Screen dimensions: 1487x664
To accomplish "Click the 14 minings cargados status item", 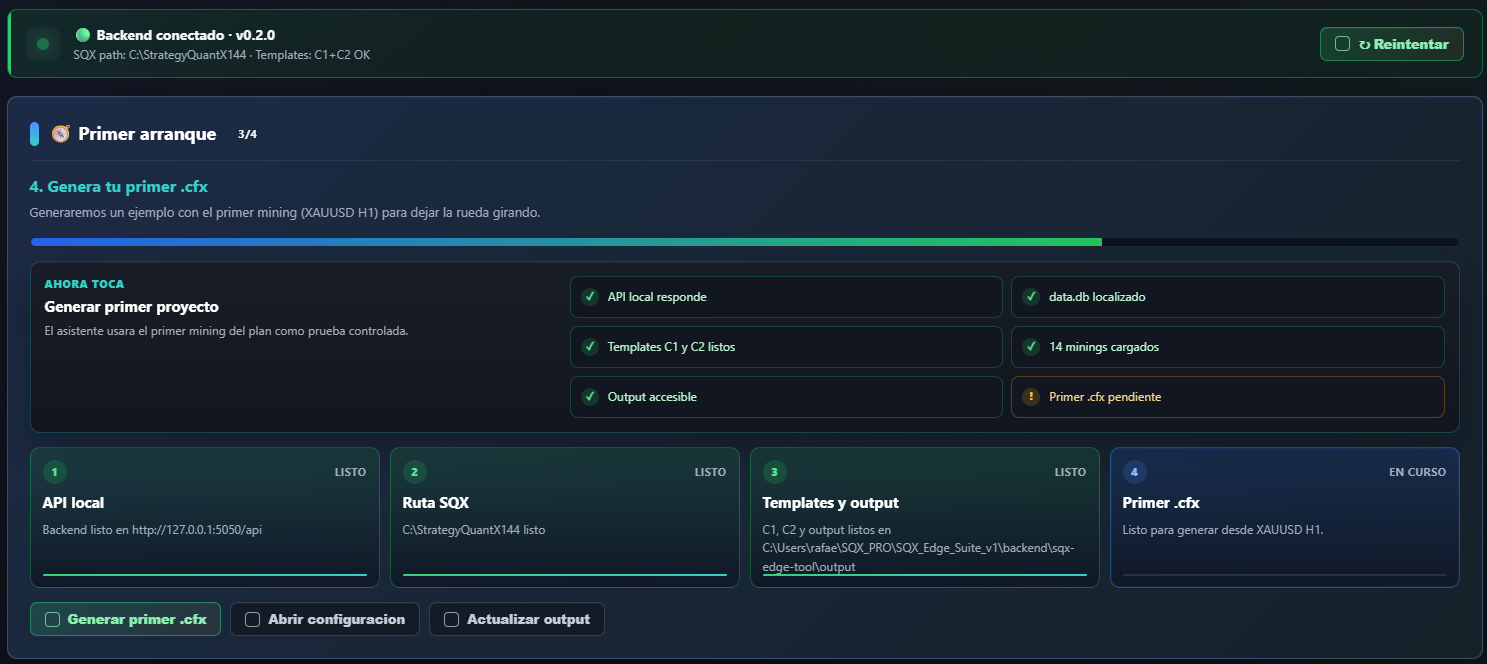I will coord(1228,347).
